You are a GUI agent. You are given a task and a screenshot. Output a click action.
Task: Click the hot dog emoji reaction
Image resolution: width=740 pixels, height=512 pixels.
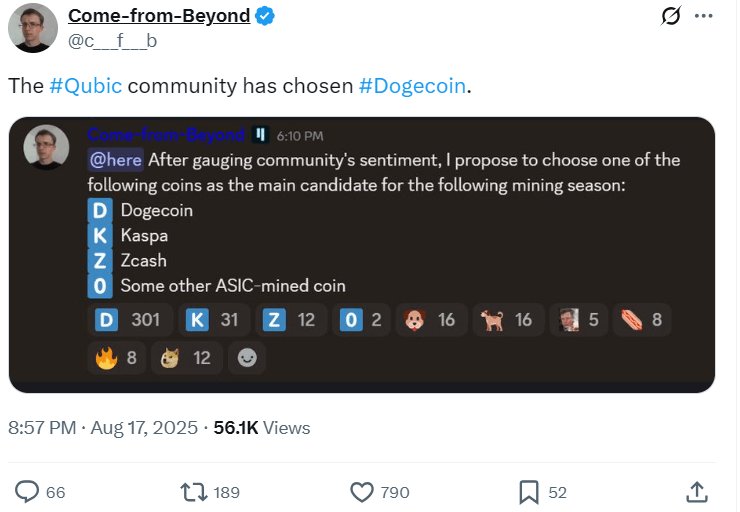[x=642, y=320]
